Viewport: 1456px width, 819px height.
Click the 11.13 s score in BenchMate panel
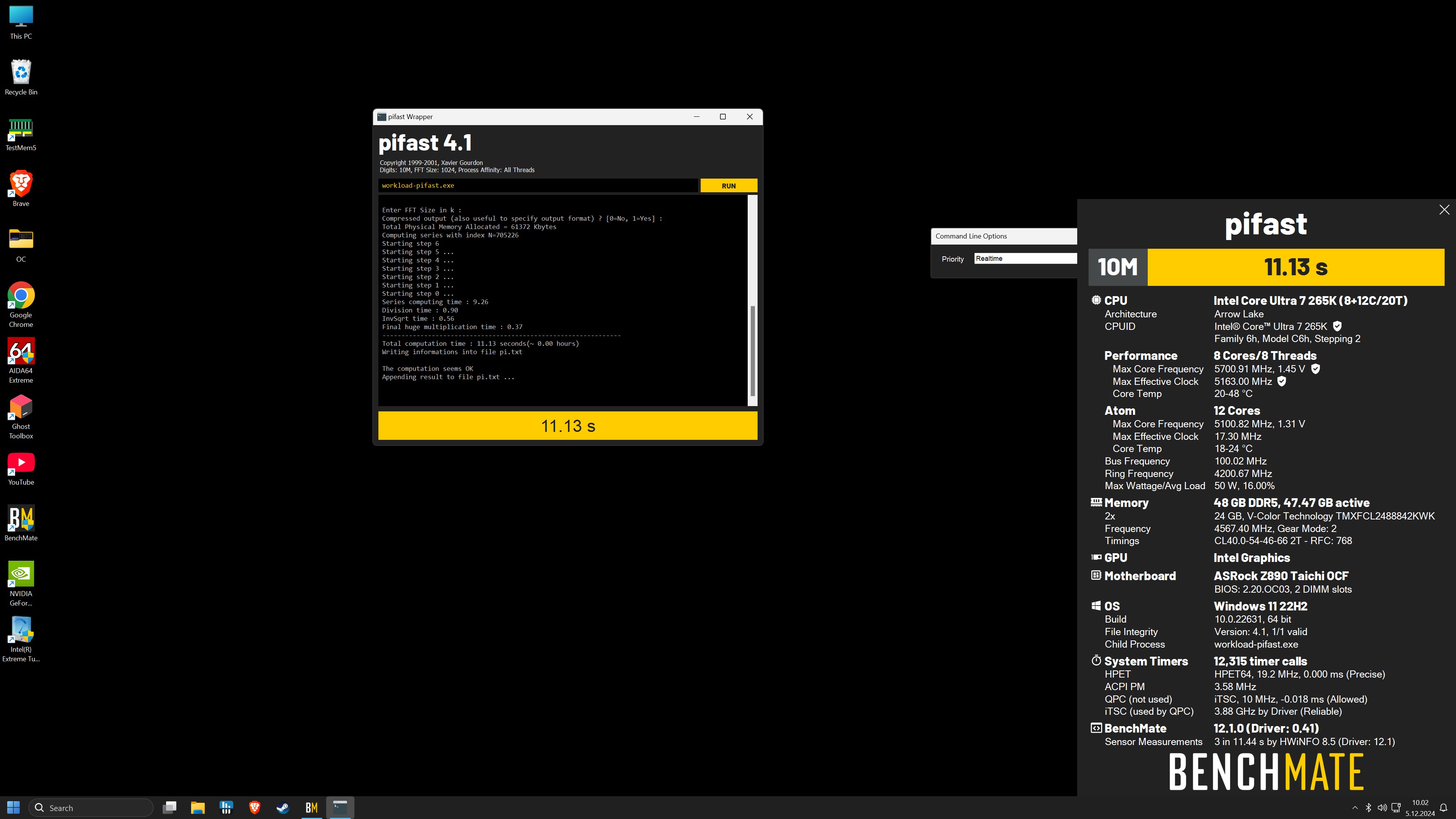(1296, 267)
